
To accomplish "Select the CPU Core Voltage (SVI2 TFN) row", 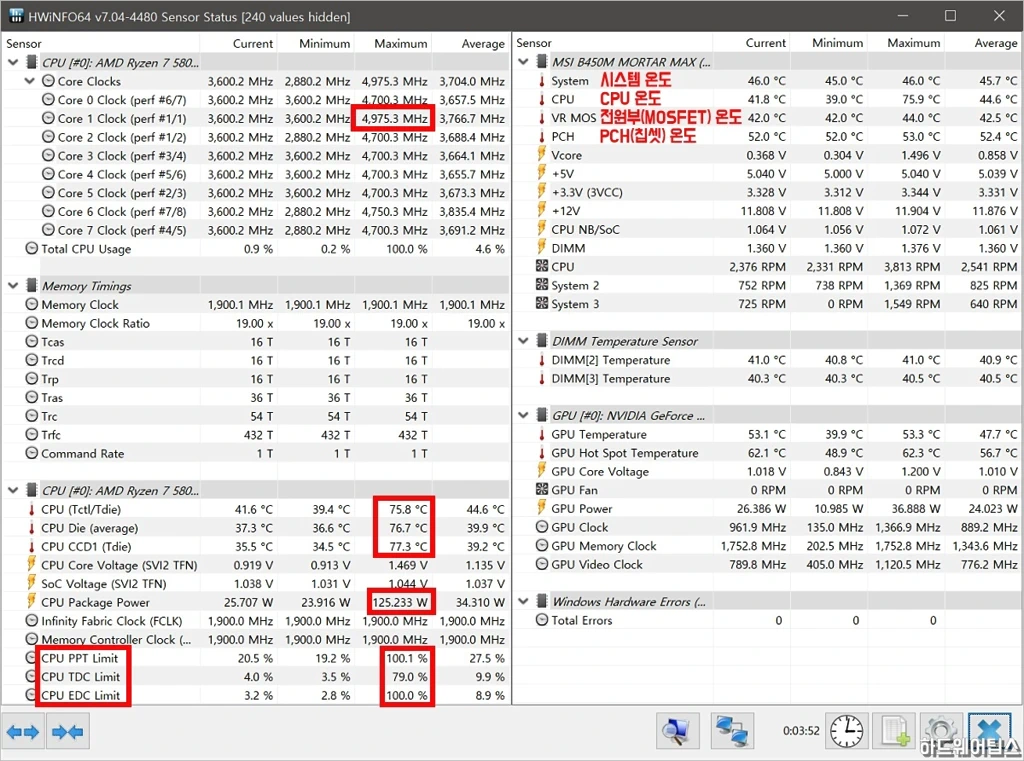I will coord(255,565).
